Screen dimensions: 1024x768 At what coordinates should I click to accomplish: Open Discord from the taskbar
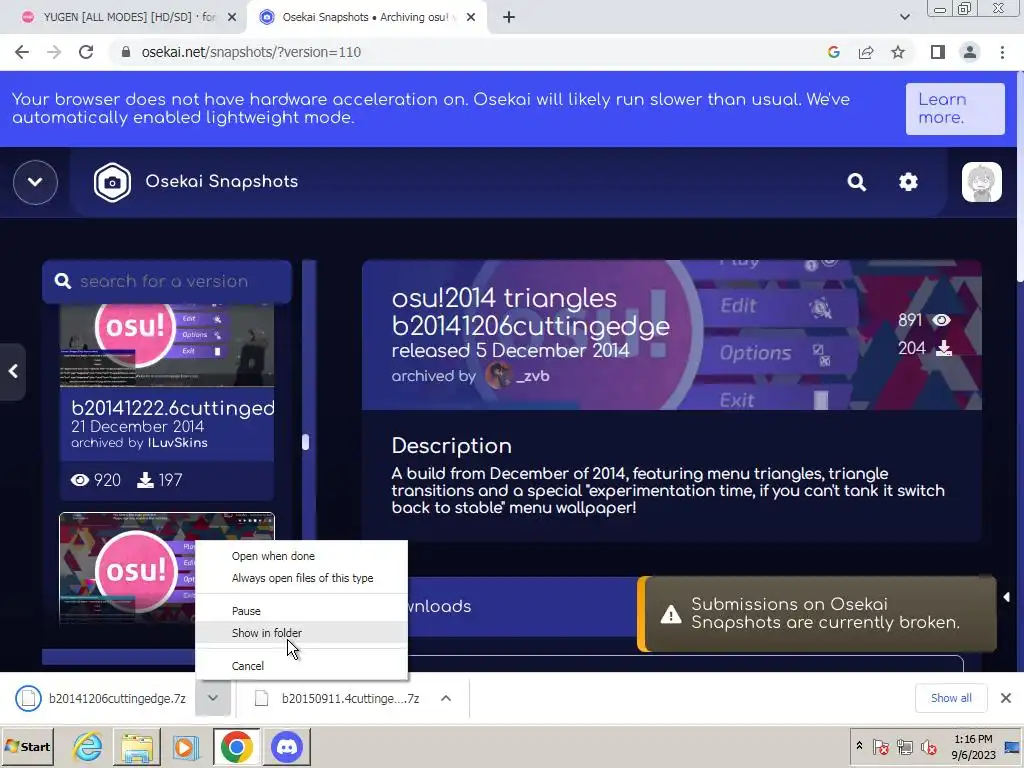pyautogui.click(x=287, y=746)
